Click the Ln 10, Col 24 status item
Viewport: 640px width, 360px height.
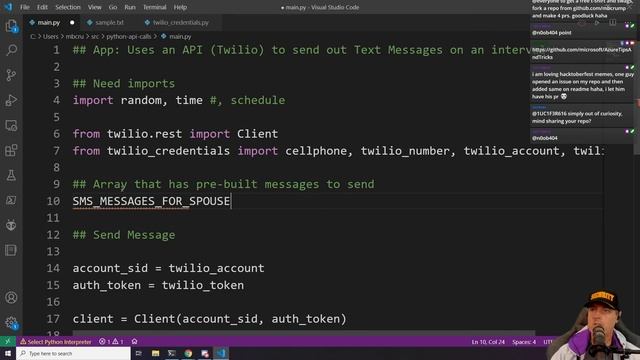(488, 342)
